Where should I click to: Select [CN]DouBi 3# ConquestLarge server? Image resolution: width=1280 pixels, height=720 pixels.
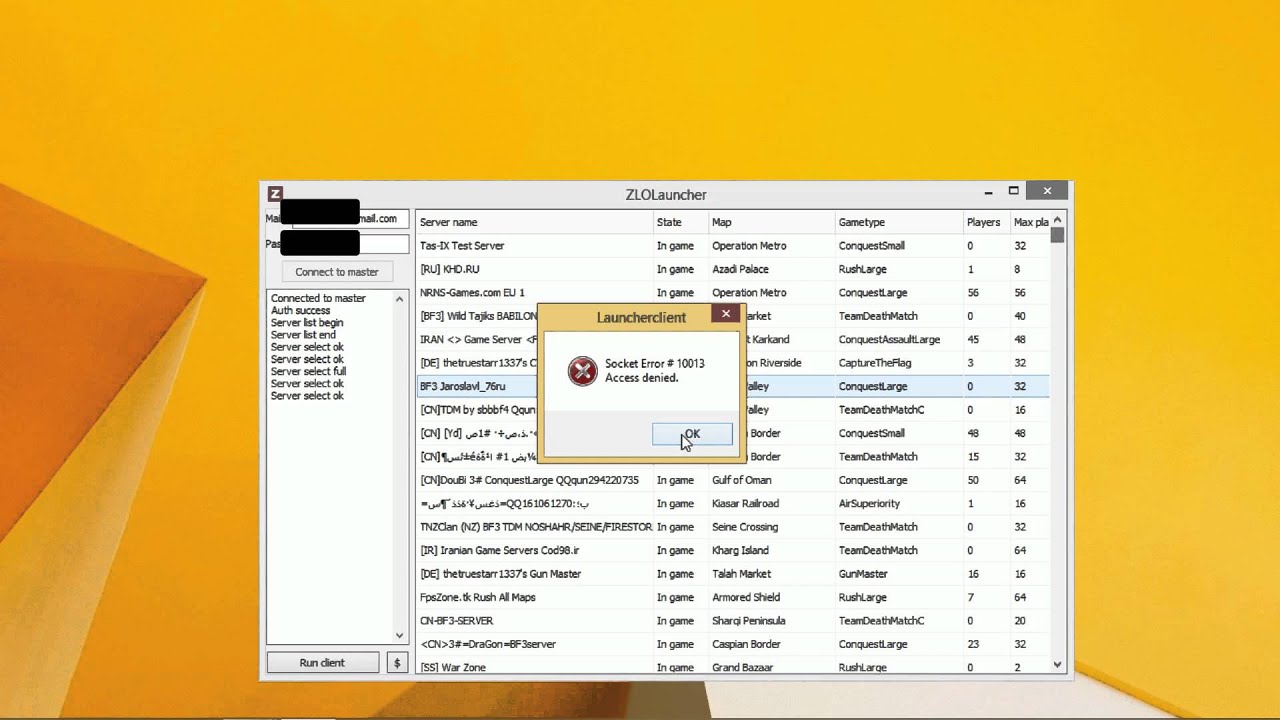733,480
